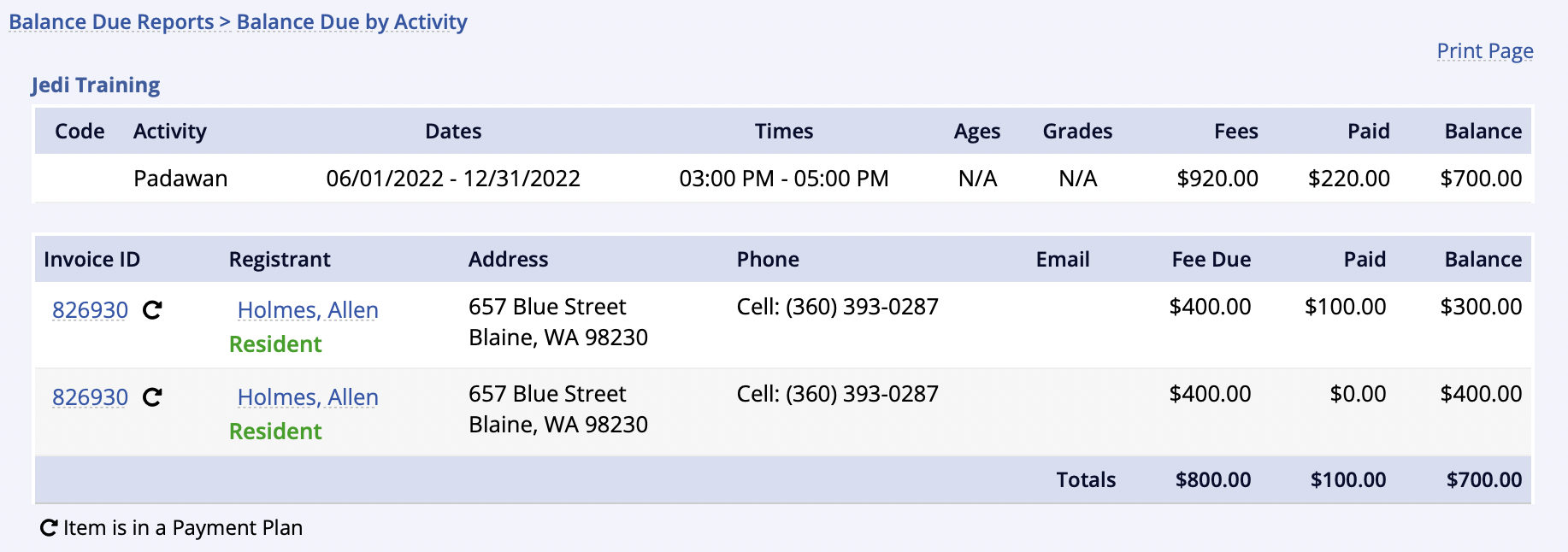The width and height of the screenshot is (1568, 552).
Task: Open second Holmes, Allen registrant link
Action: [x=308, y=397]
